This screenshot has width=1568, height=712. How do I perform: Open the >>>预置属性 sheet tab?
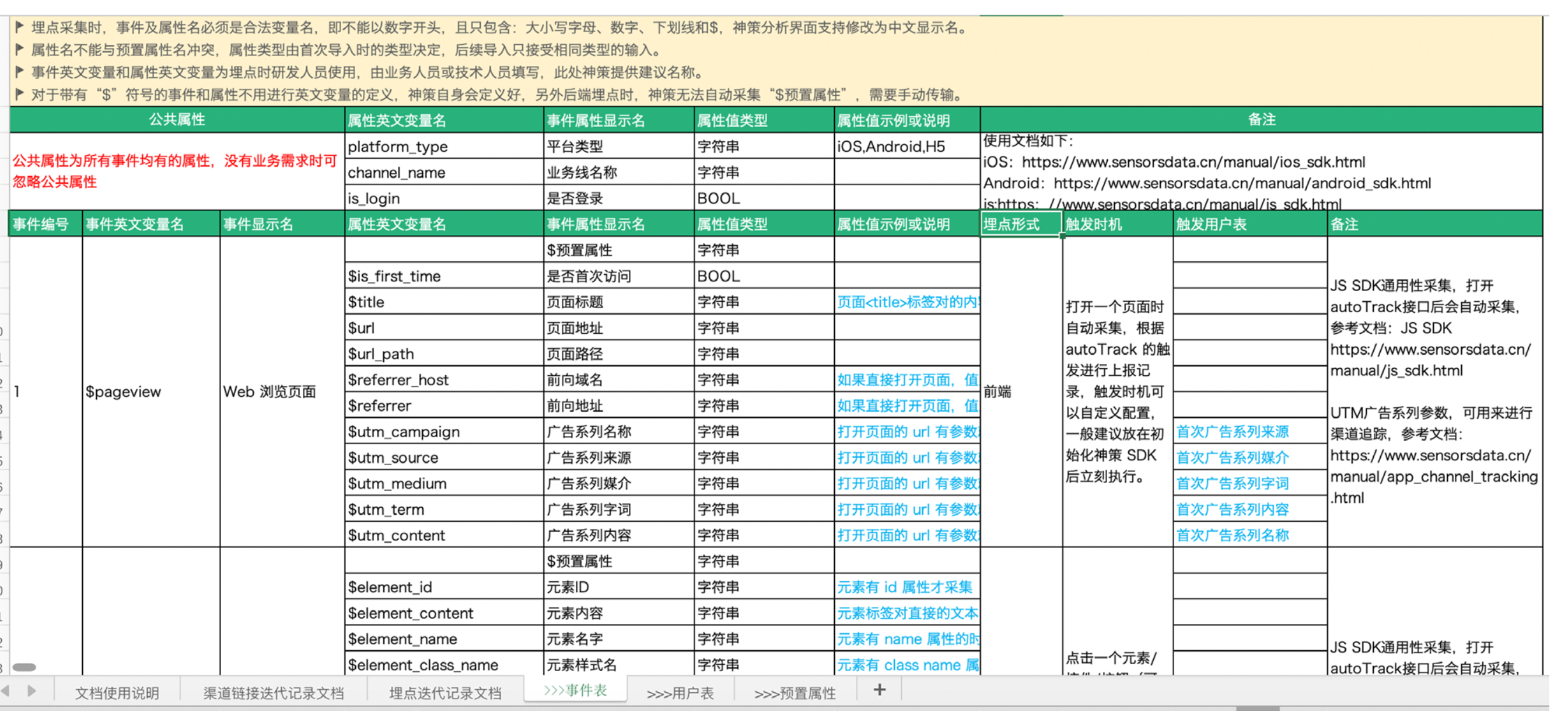pos(794,693)
